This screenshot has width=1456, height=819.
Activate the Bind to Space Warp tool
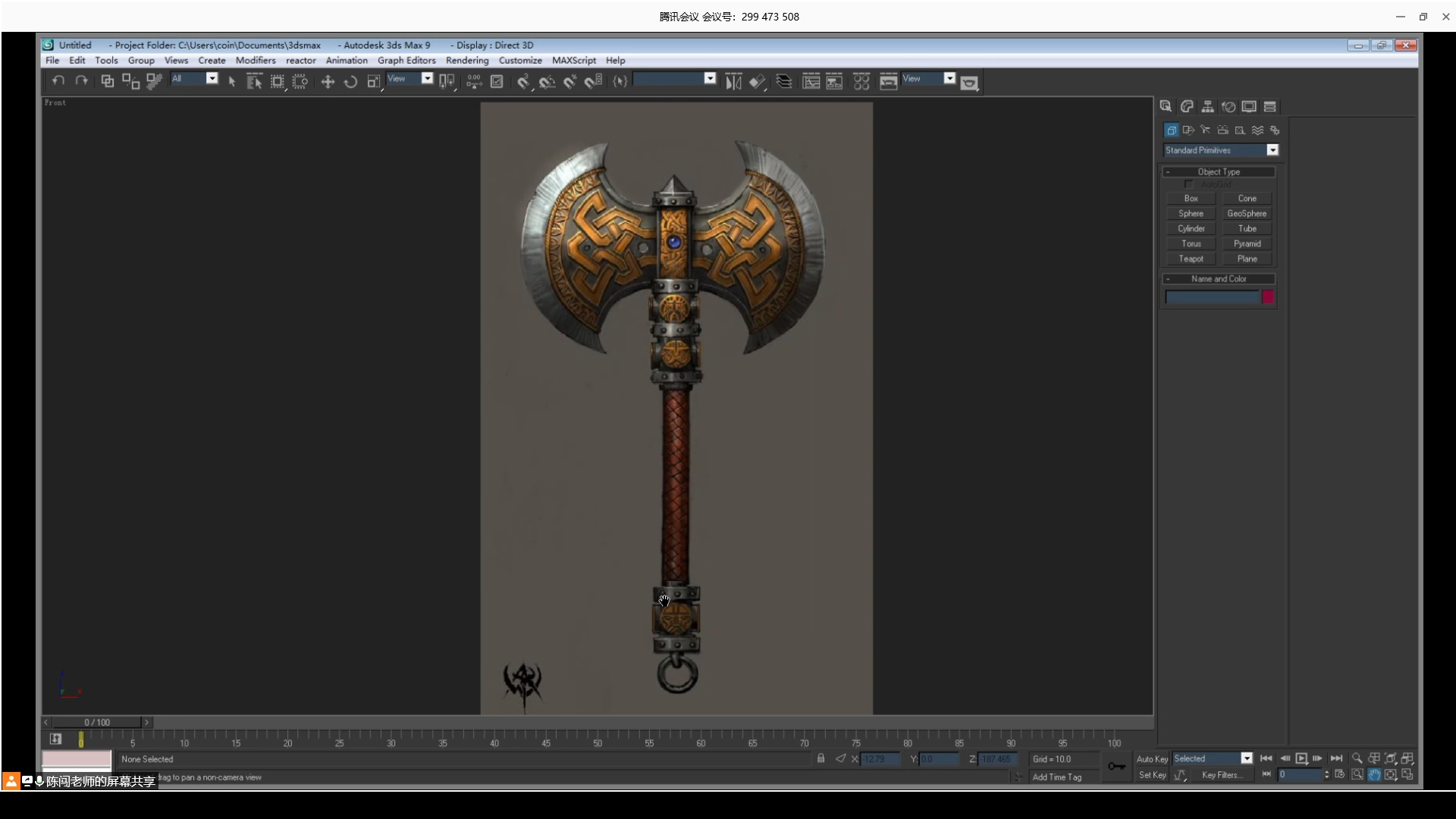pos(154,81)
